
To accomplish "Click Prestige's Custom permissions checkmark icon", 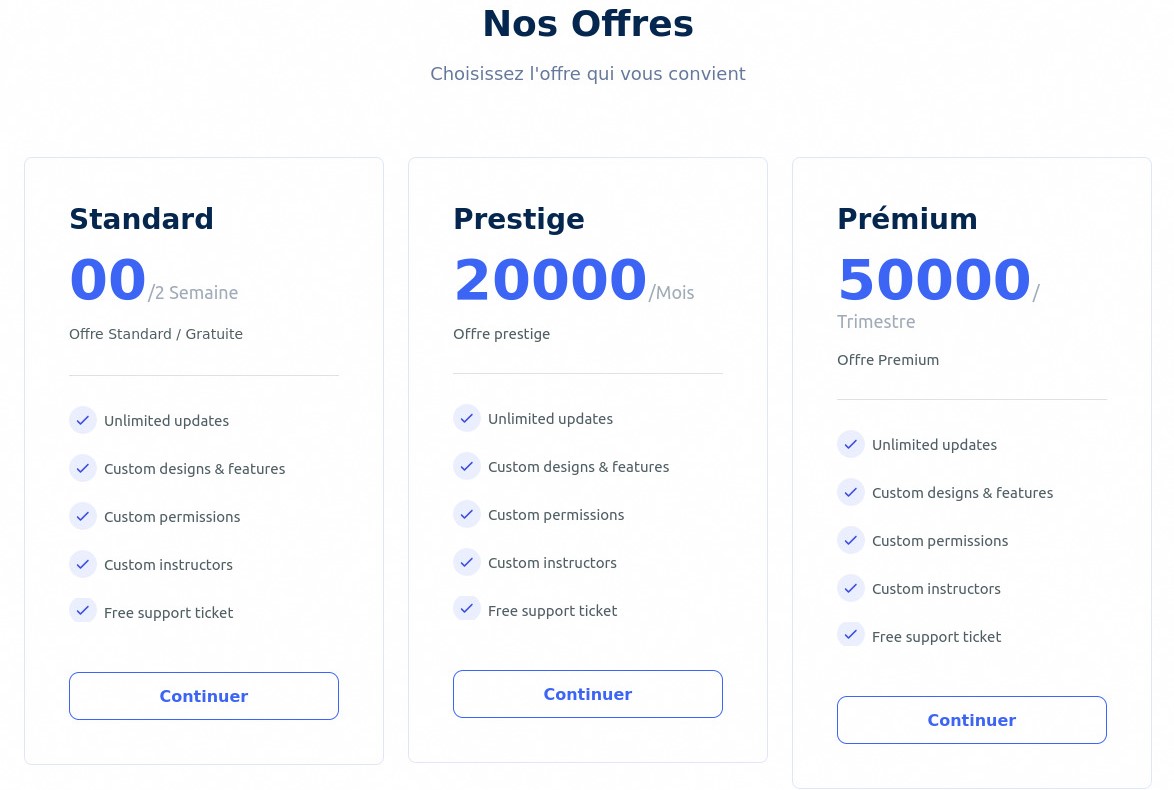I will point(466,514).
